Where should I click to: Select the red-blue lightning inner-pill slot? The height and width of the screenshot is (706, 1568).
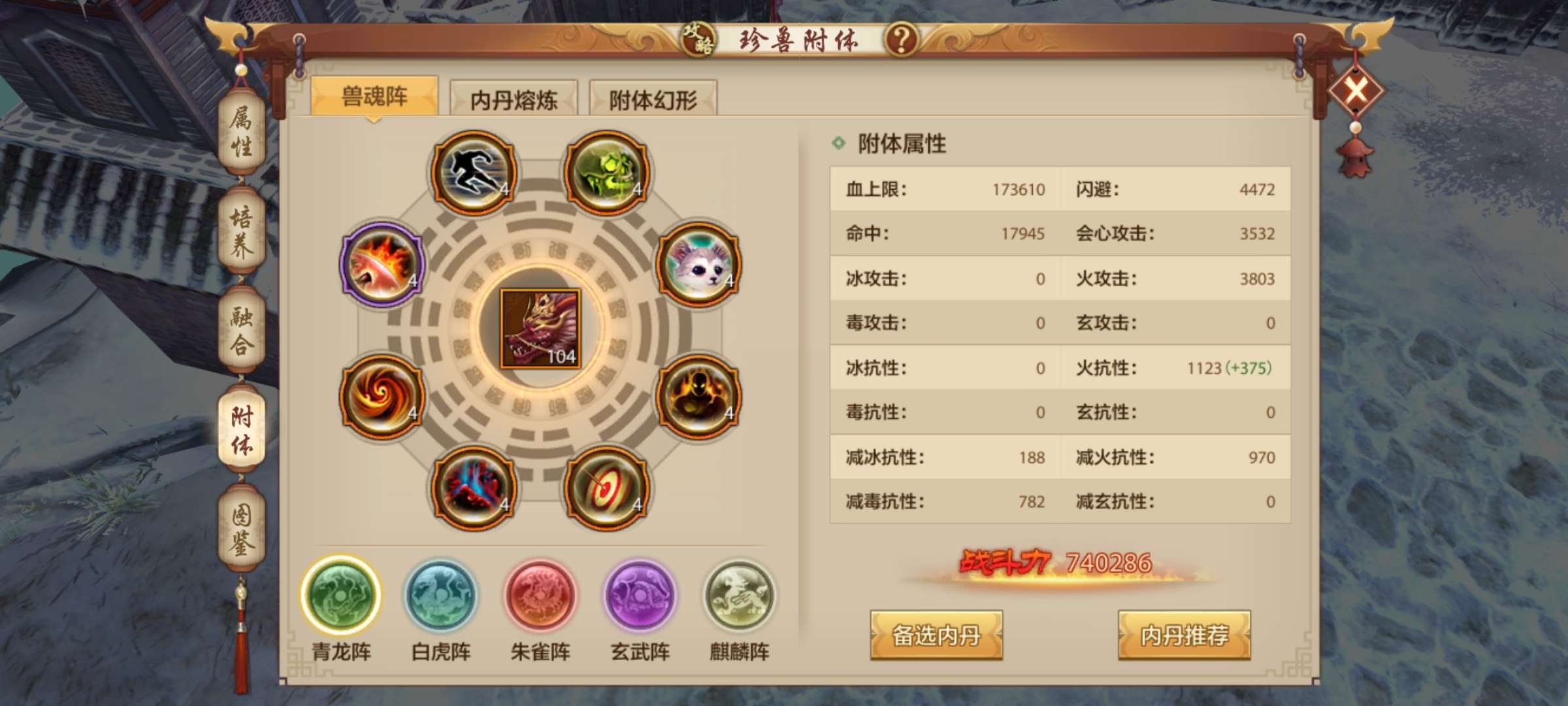click(x=474, y=488)
